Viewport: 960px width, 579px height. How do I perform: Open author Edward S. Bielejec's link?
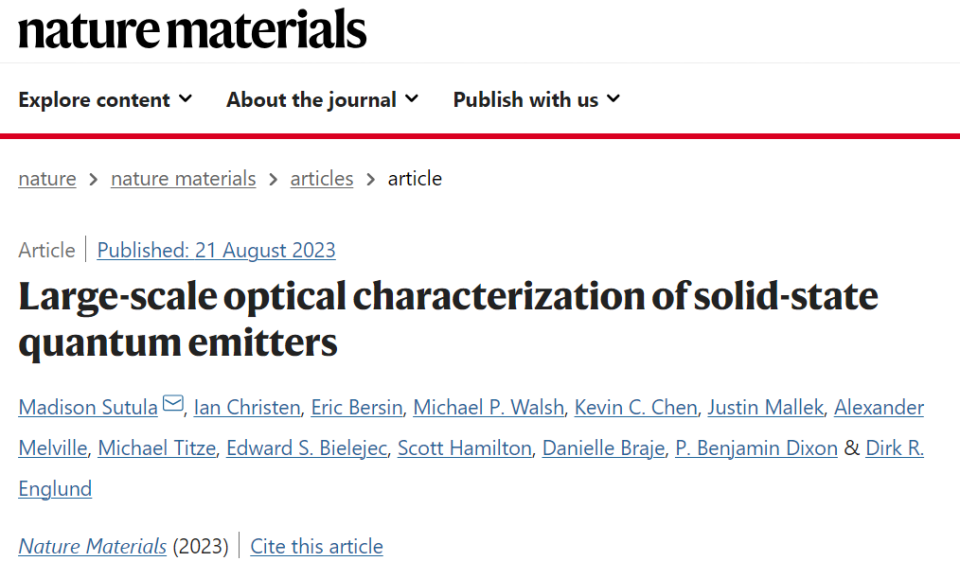coord(306,448)
